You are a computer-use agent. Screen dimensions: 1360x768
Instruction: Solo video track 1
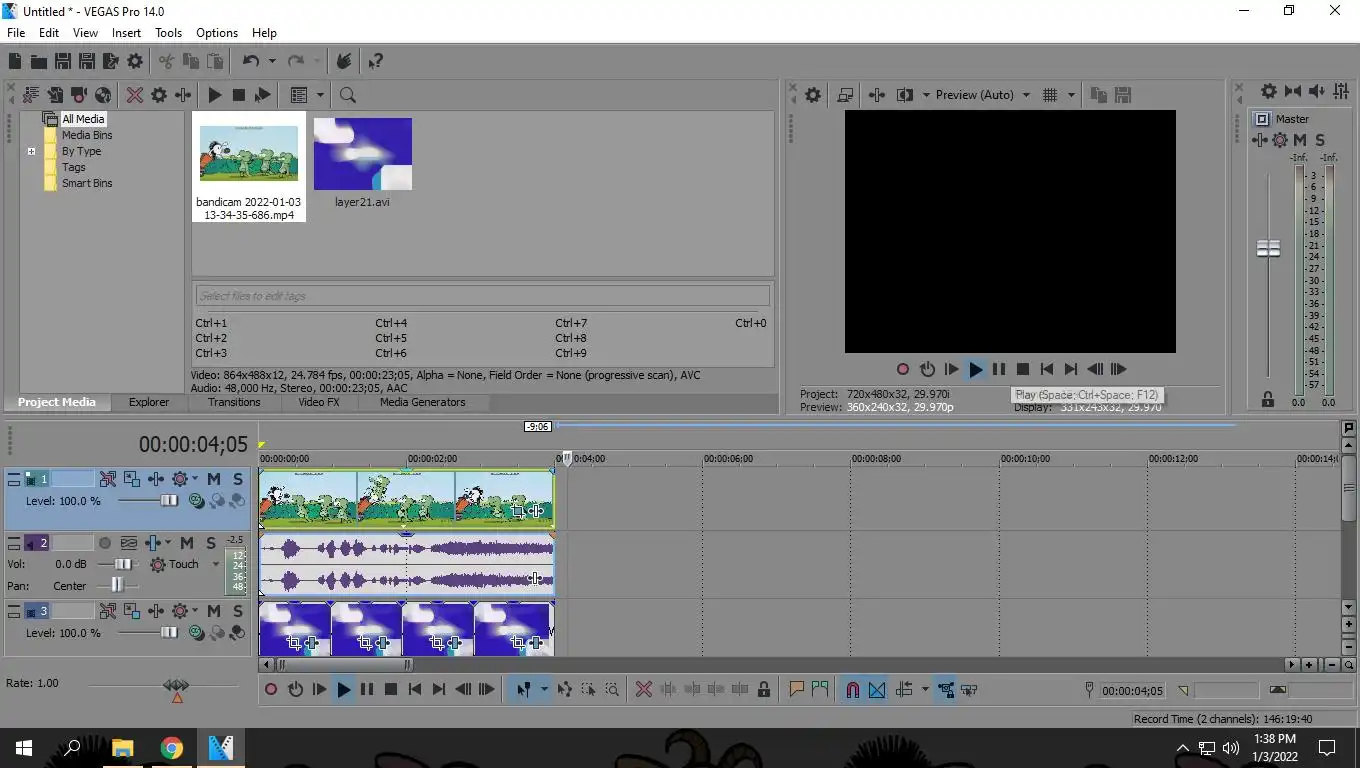pyautogui.click(x=238, y=479)
